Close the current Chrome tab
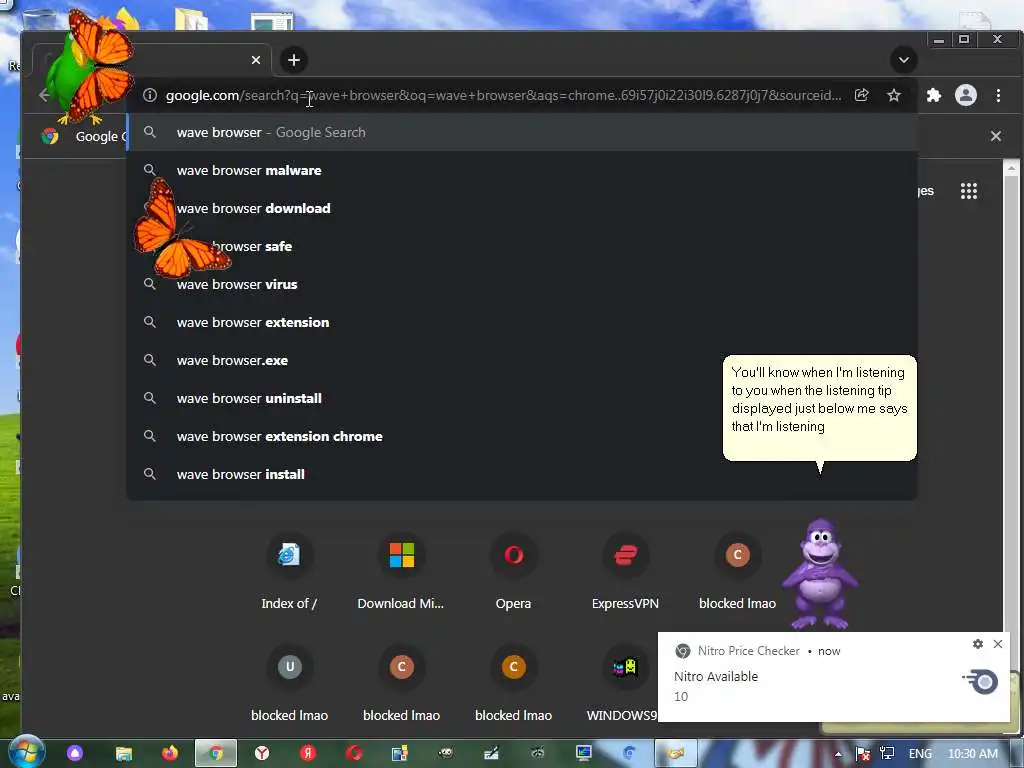Viewport: 1024px width, 768px height. (256, 60)
